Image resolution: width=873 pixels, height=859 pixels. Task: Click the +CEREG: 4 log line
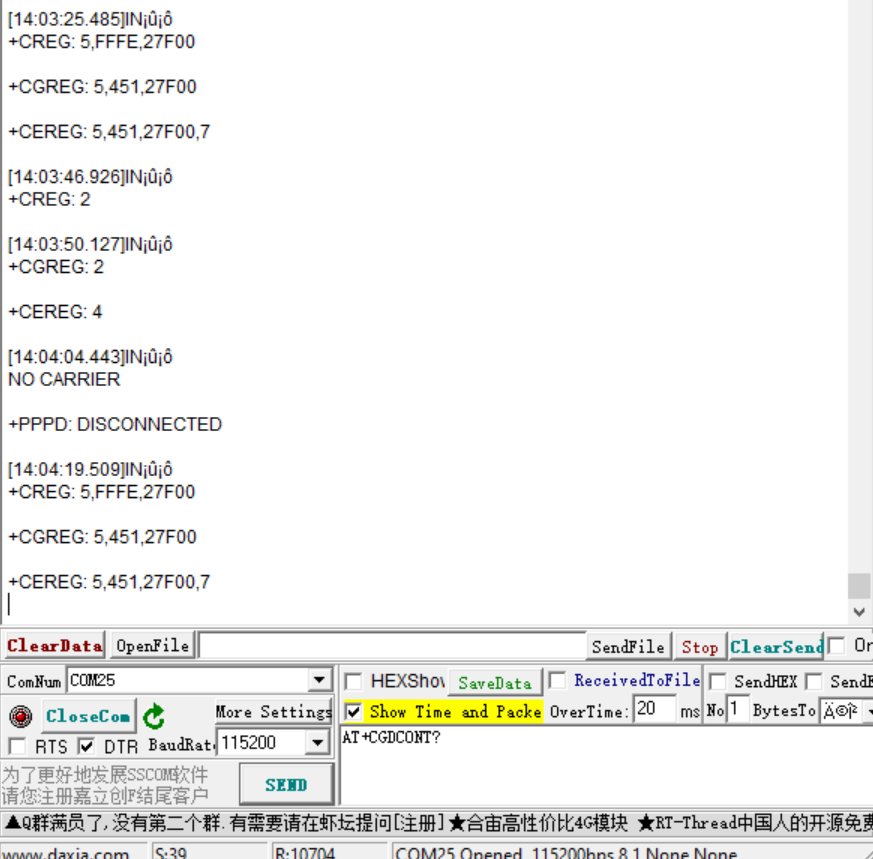point(55,312)
